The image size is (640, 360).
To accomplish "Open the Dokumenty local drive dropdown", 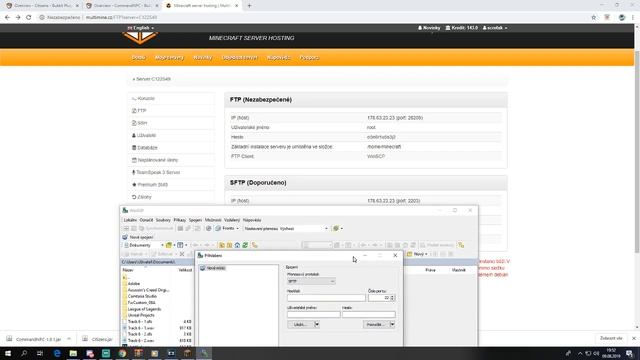I will point(143,245).
